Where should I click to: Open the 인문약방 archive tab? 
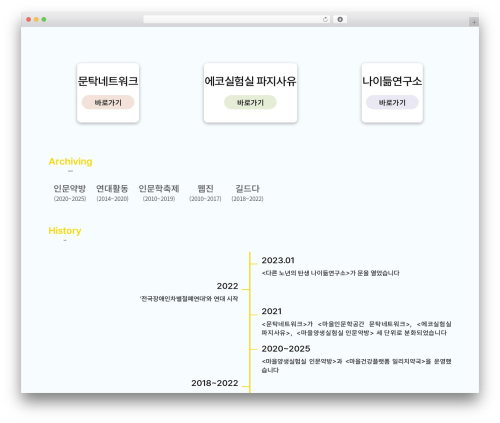[70, 193]
